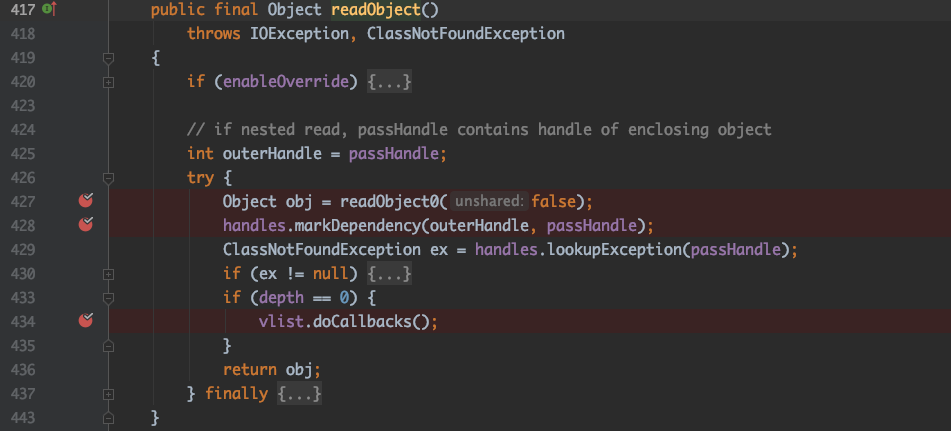Remove the breakpoint on the readObject0 line
Viewport: 951px width, 431px height.
[86, 201]
